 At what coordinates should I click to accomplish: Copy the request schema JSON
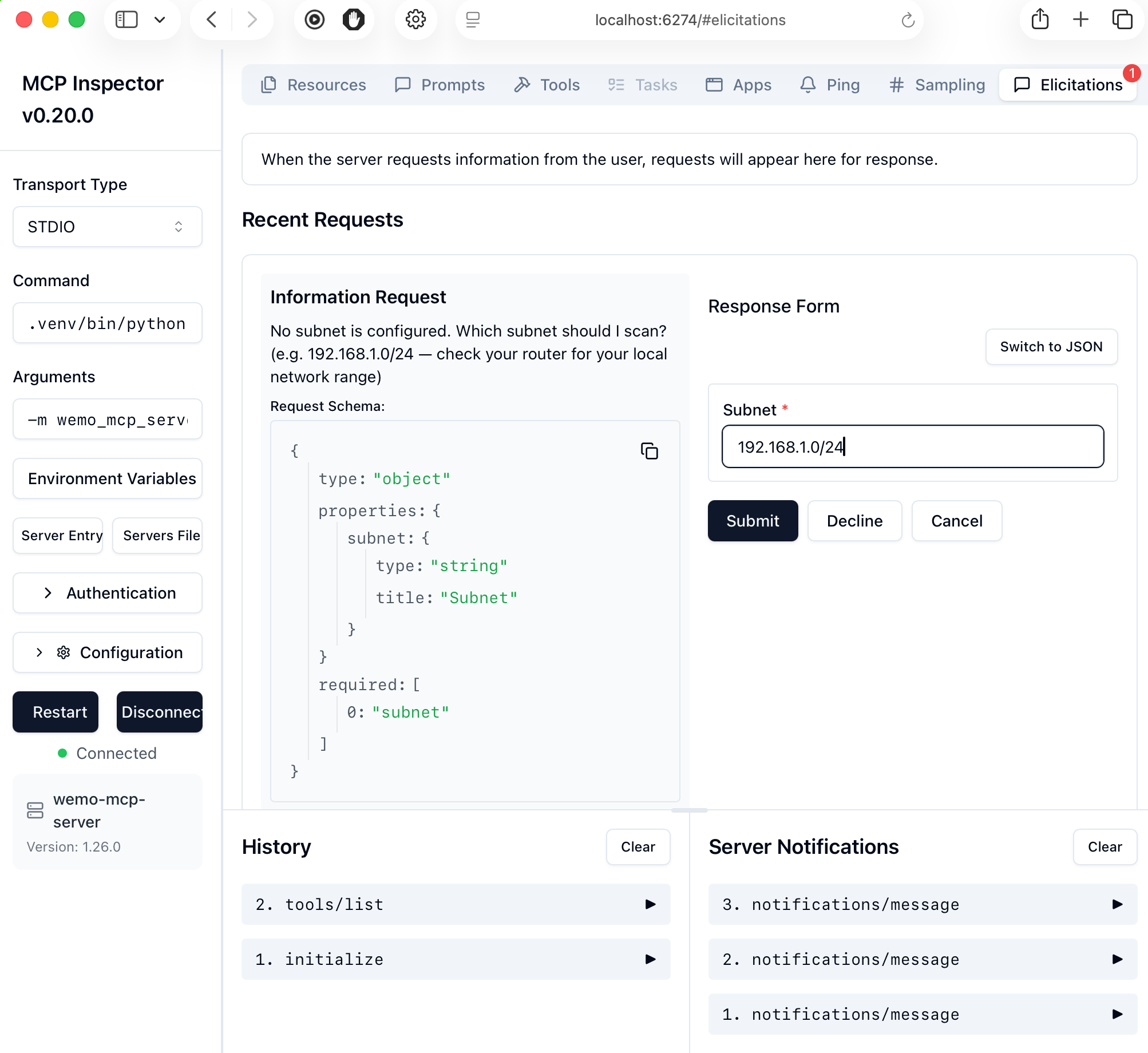pos(649,452)
